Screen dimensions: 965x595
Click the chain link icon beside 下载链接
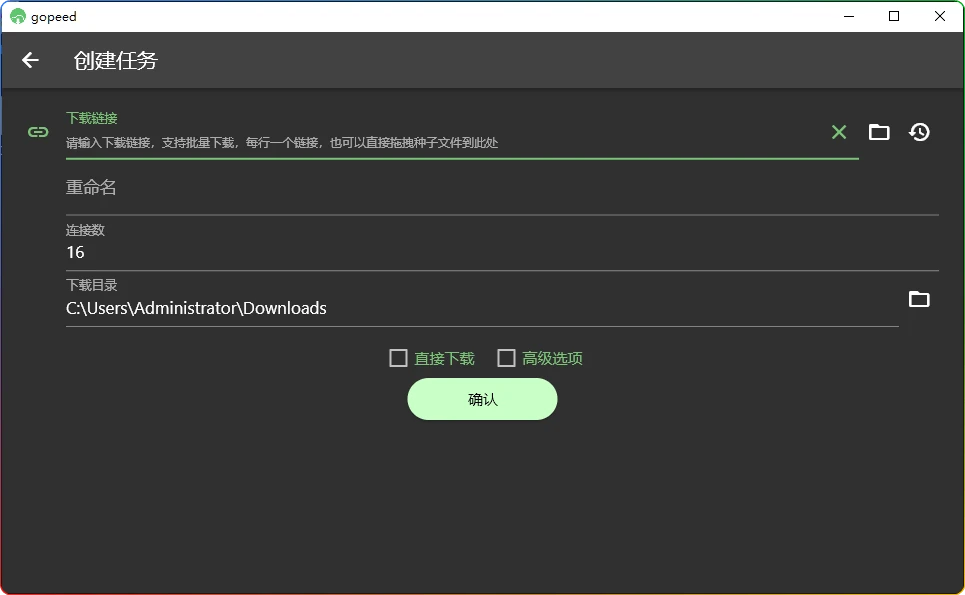pos(38,132)
